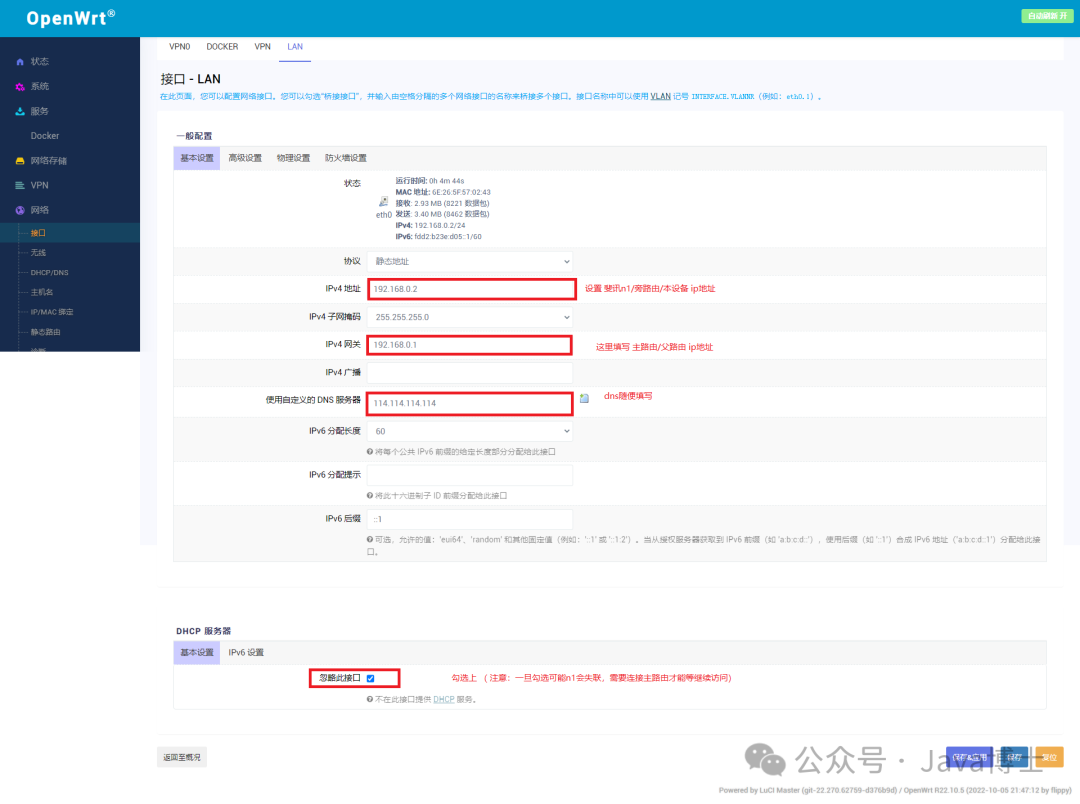Follow the DHCP link in footer note
Viewport: 1080px width, 804px height.
(x=443, y=699)
